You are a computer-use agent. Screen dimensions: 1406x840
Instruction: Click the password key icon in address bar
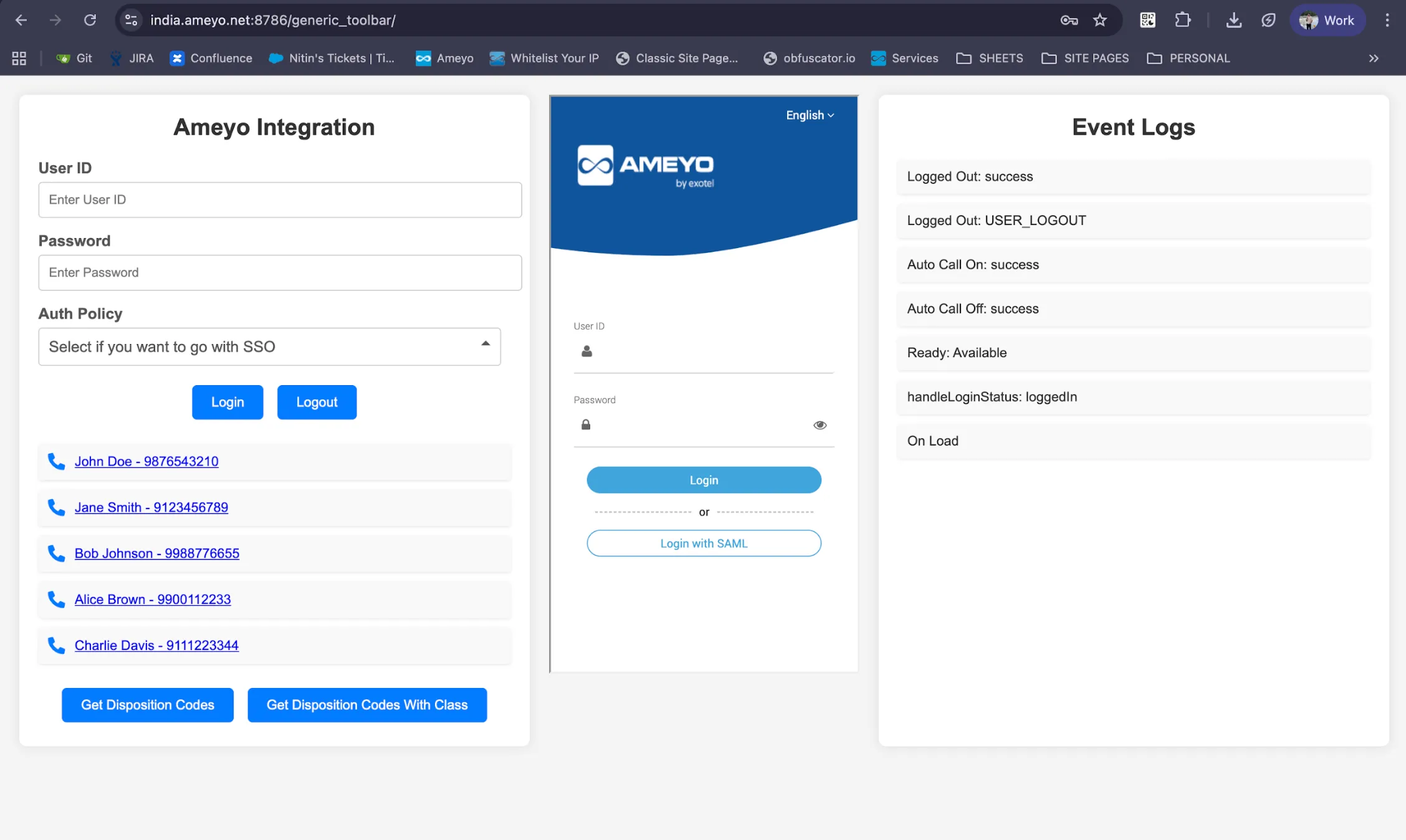(x=1069, y=20)
